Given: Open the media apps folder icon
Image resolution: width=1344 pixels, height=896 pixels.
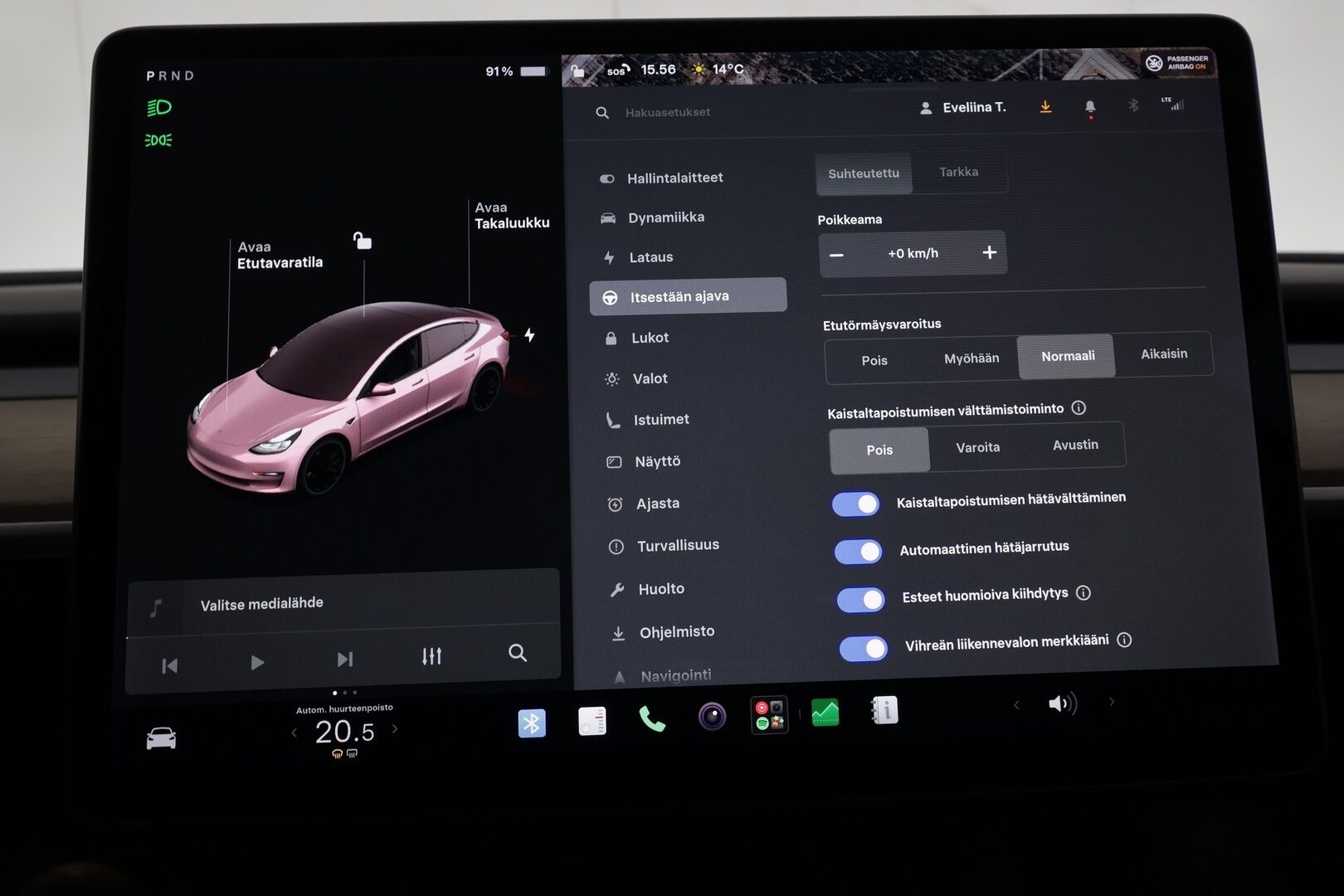Looking at the screenshot, I should coord(769,714).
